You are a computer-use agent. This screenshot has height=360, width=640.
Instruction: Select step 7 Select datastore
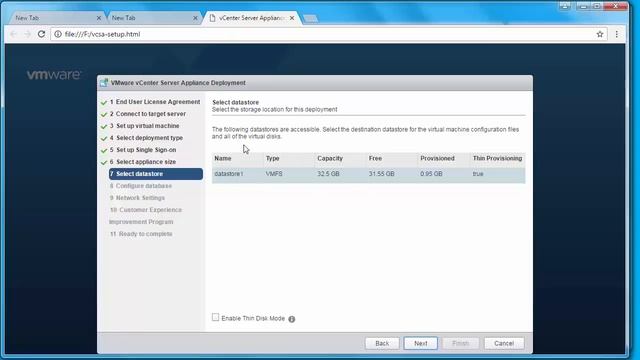pos(156,174)
